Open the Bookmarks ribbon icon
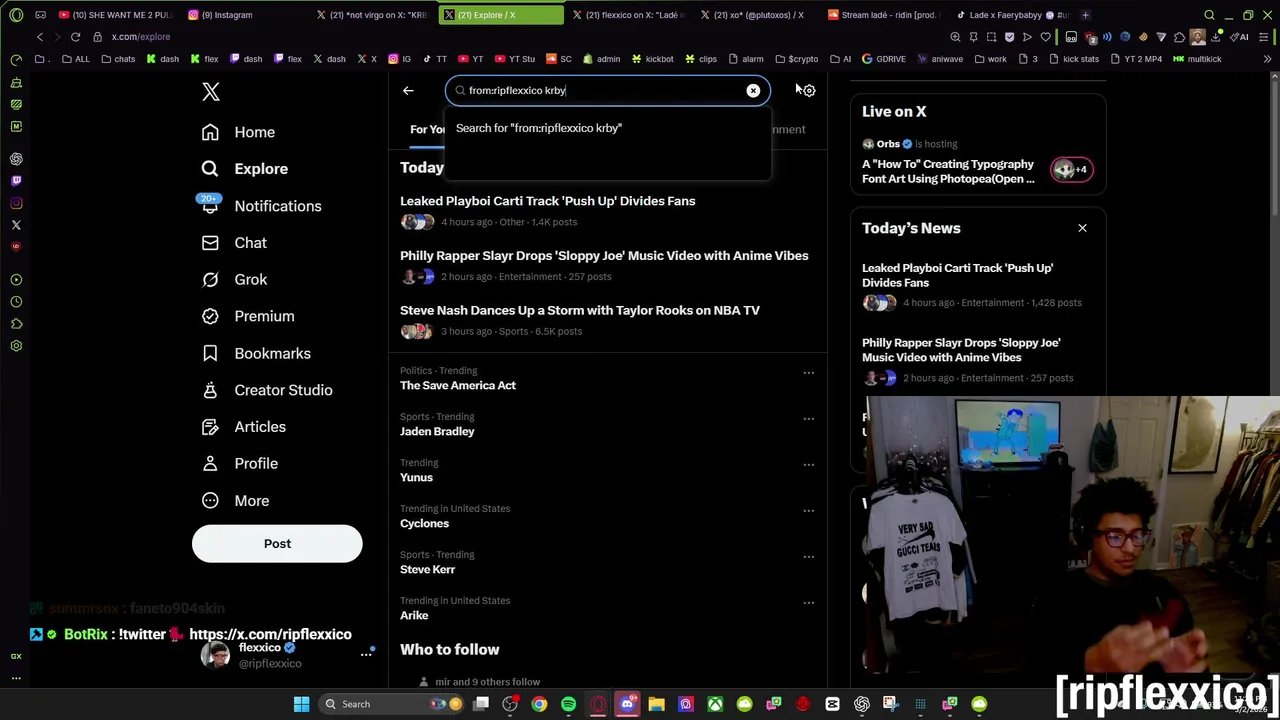 (x=210, y=353)
